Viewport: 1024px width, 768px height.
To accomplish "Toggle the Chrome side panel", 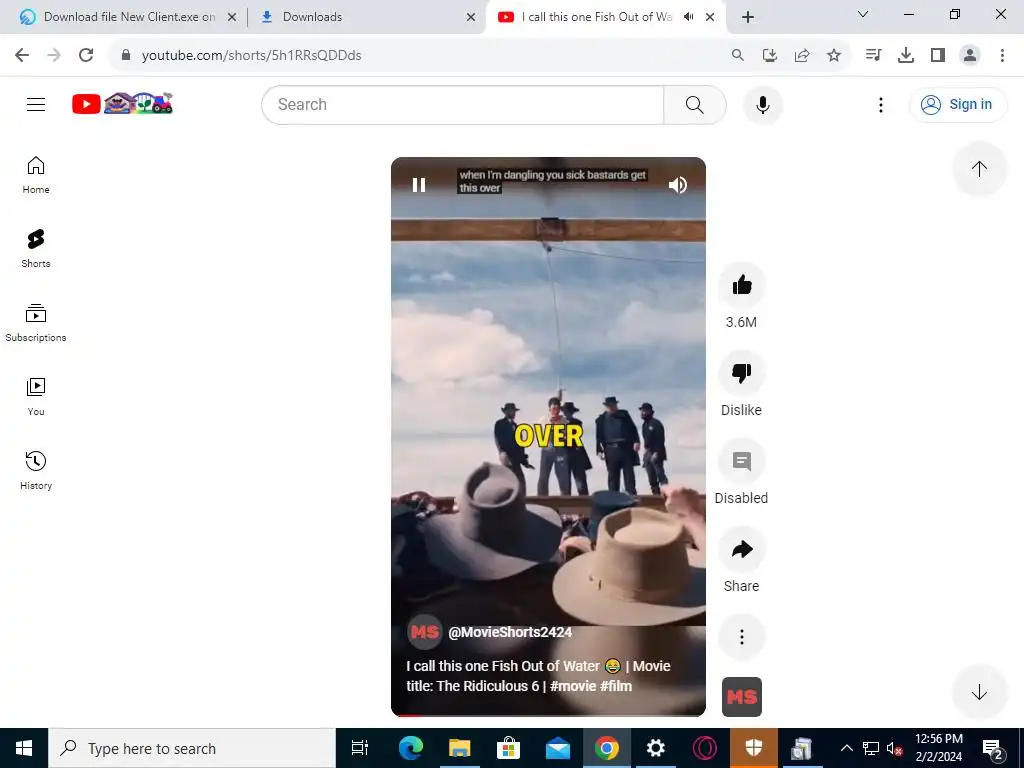I will [938, 55].
